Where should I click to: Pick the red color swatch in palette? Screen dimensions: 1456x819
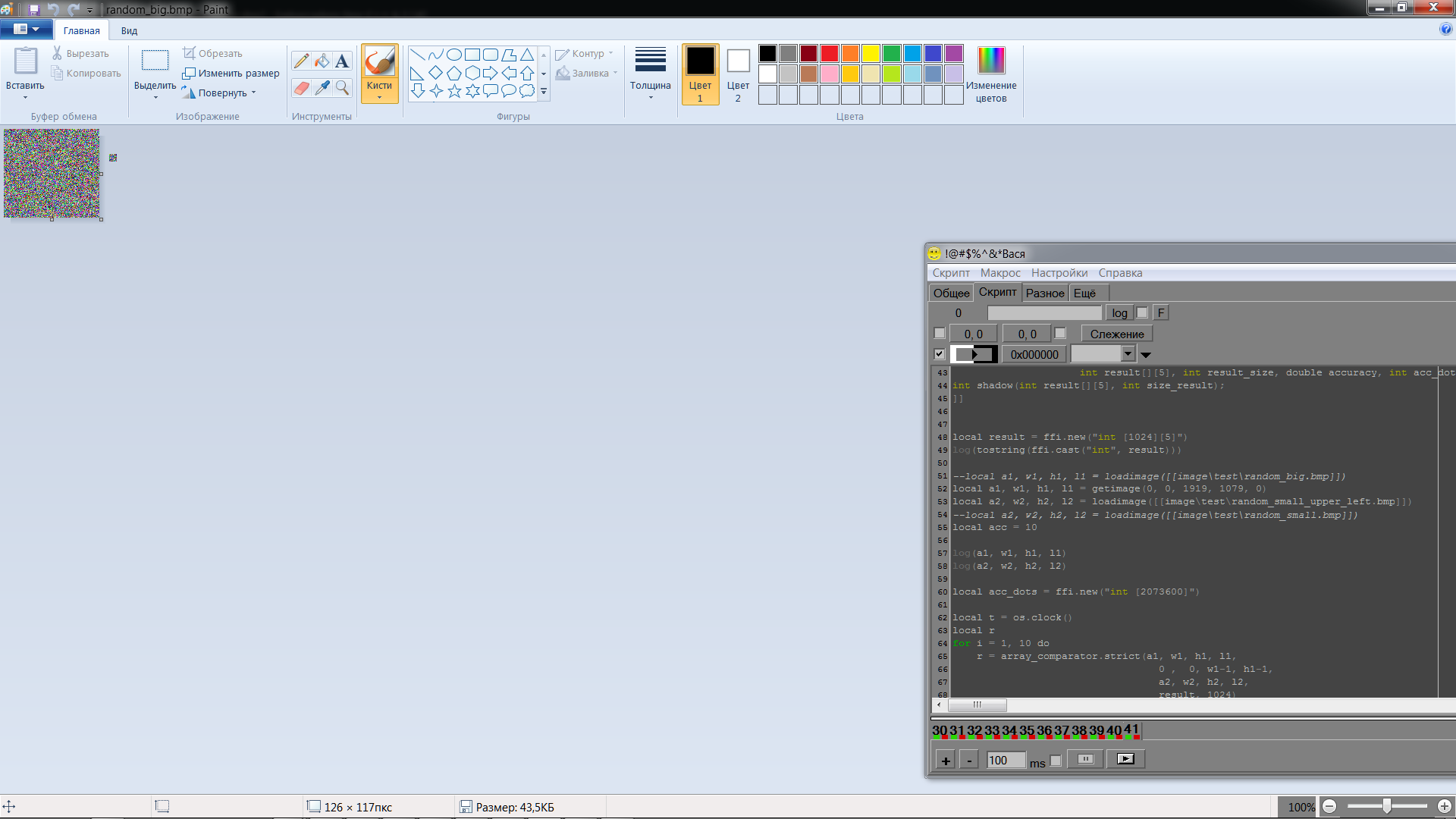[829, 54]
